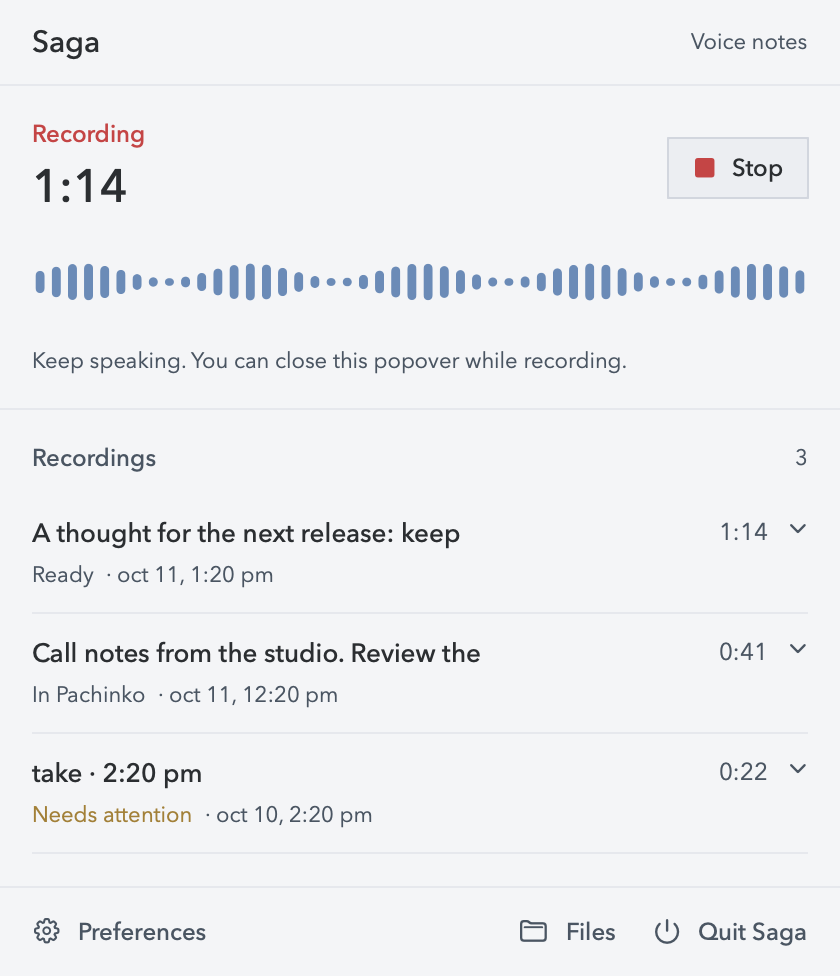Click the 'In Pachinko' label

88,695
